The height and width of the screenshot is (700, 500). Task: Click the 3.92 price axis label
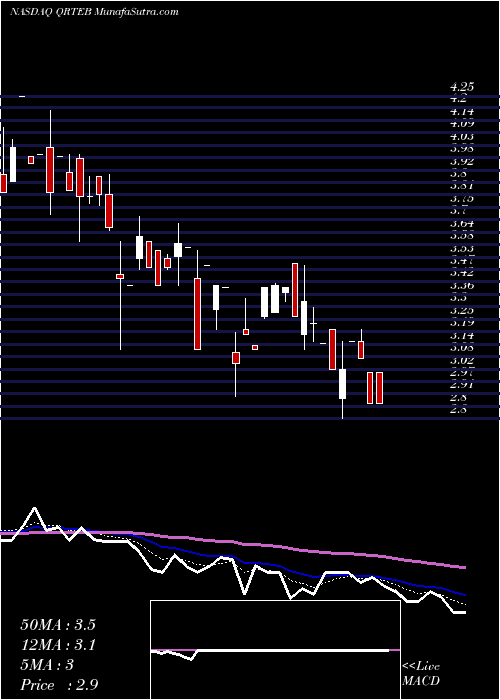pyautogui.click(x=462, y=162)
